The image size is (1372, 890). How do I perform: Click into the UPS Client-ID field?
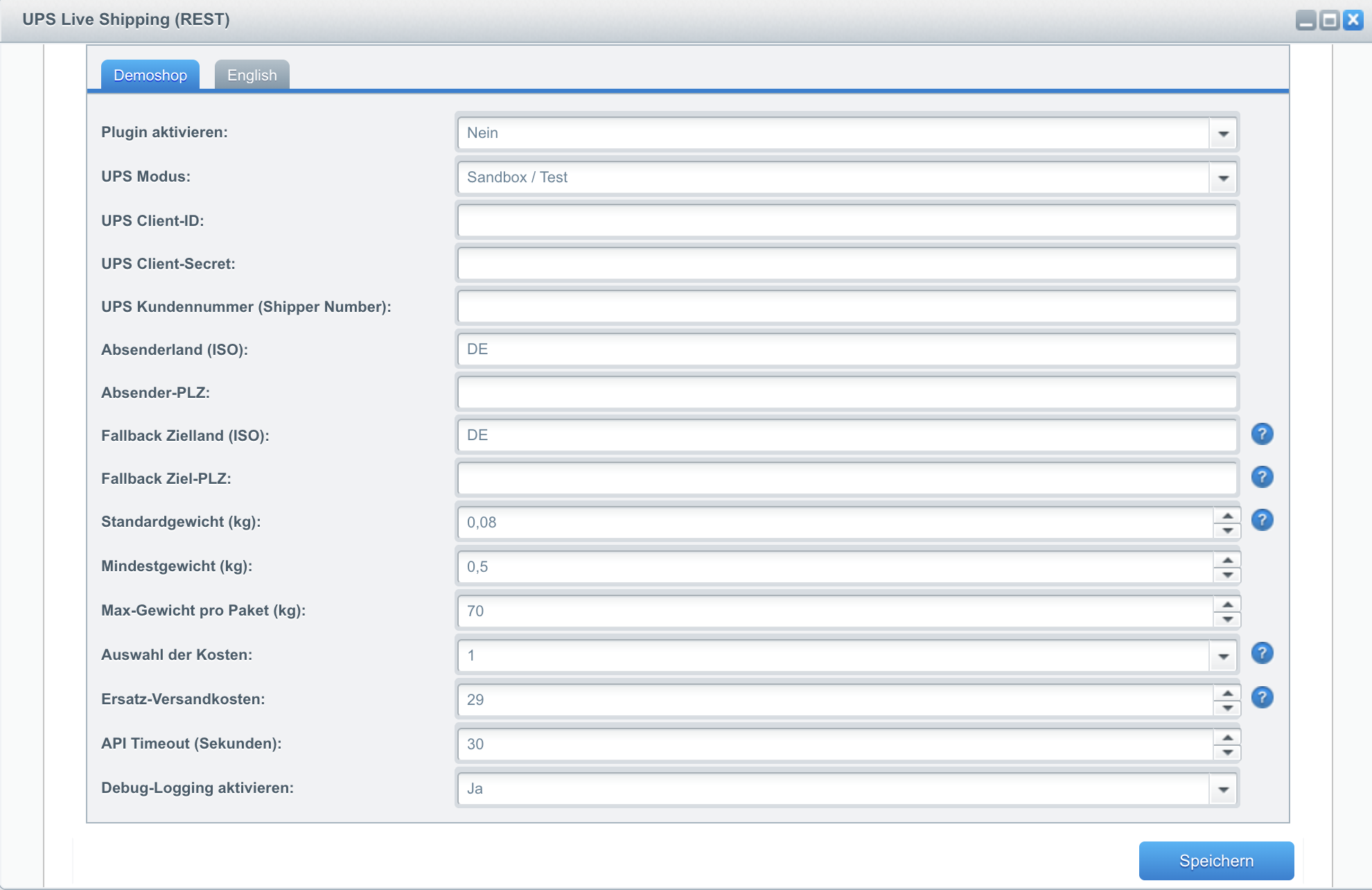click(x=845, y=220)
